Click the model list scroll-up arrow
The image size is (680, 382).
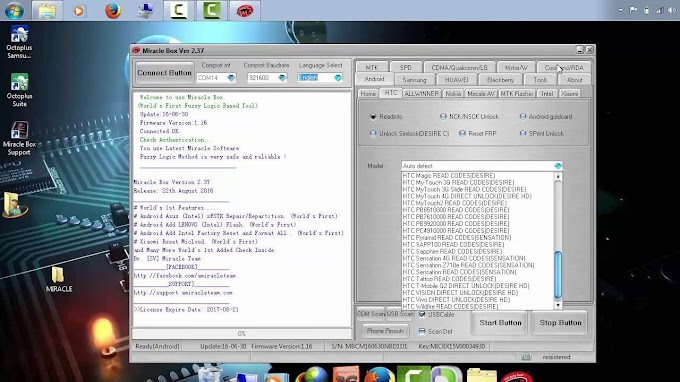coord(558,177)
